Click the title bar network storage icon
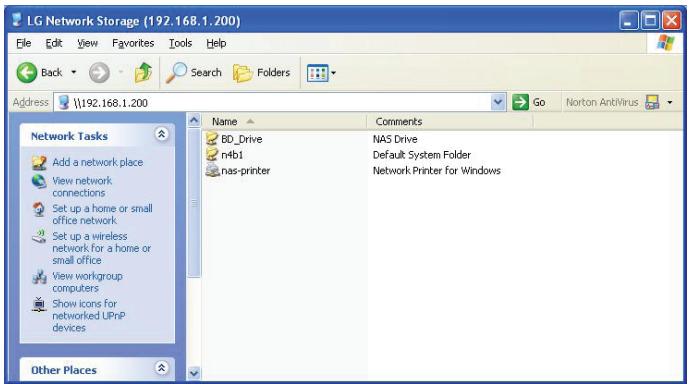The height and width of the screenshot is (384, 690). click(17, 20)
